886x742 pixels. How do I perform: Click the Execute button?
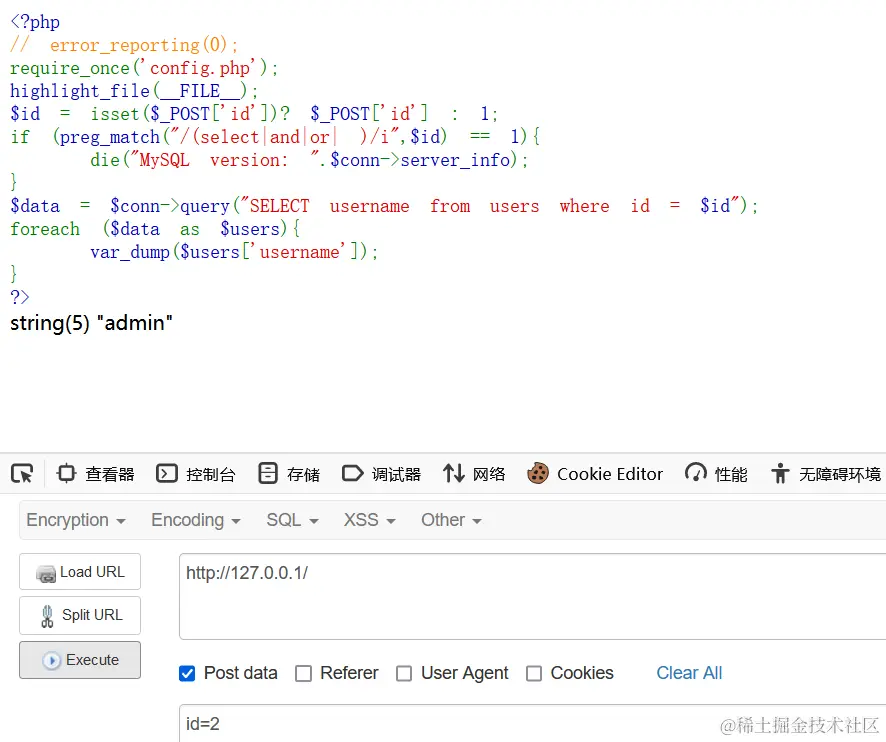(x=80, y=660)
